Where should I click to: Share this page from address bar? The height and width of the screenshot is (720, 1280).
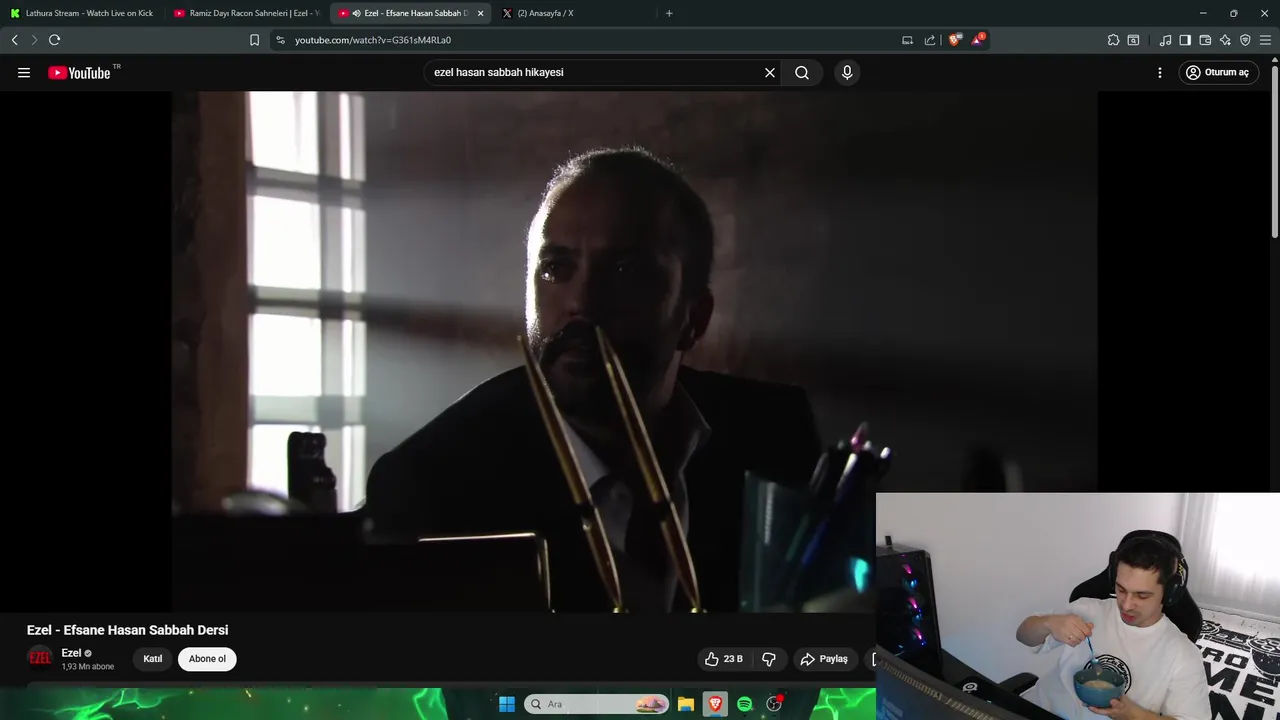point(930,40)
